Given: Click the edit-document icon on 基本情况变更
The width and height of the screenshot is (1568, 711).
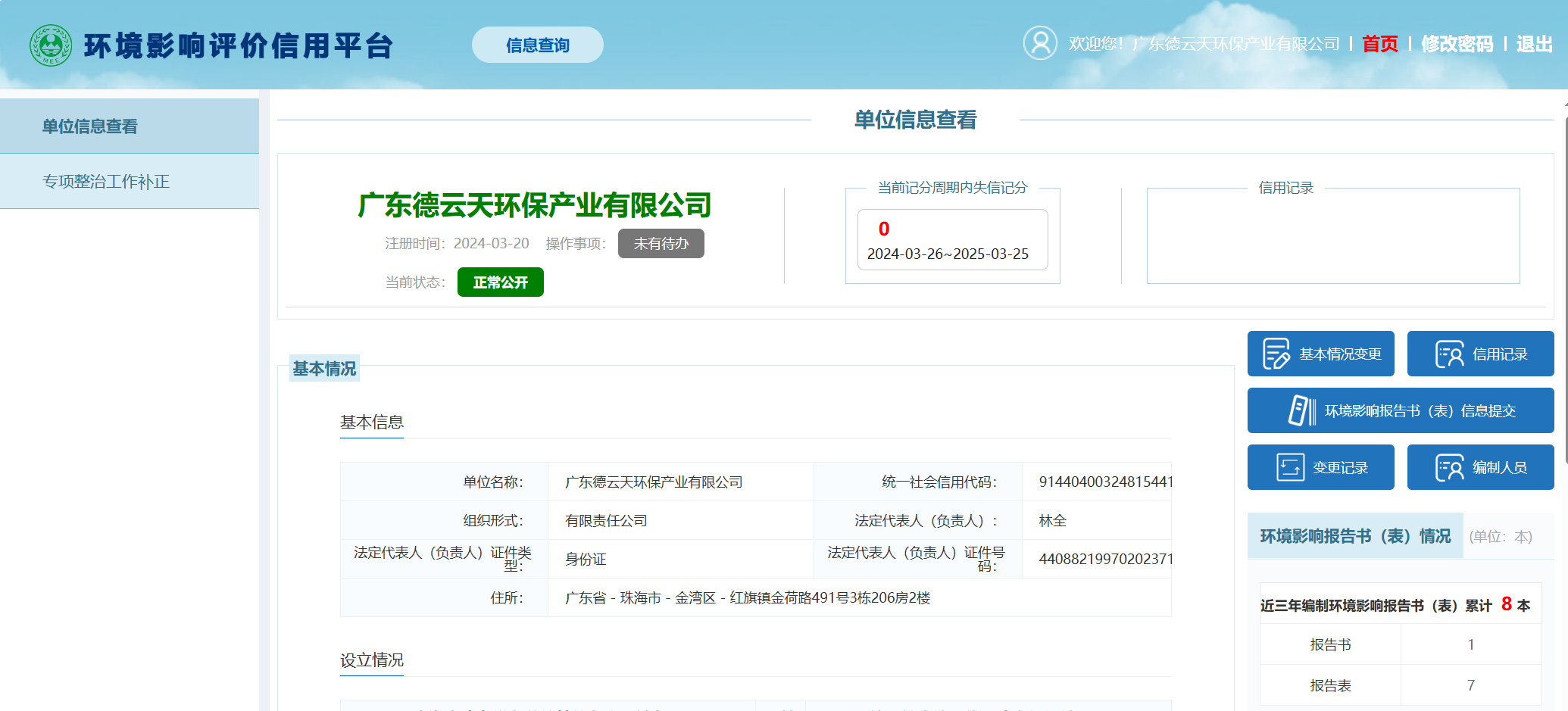Looking at the screenshot, I should coord(1276,354).
